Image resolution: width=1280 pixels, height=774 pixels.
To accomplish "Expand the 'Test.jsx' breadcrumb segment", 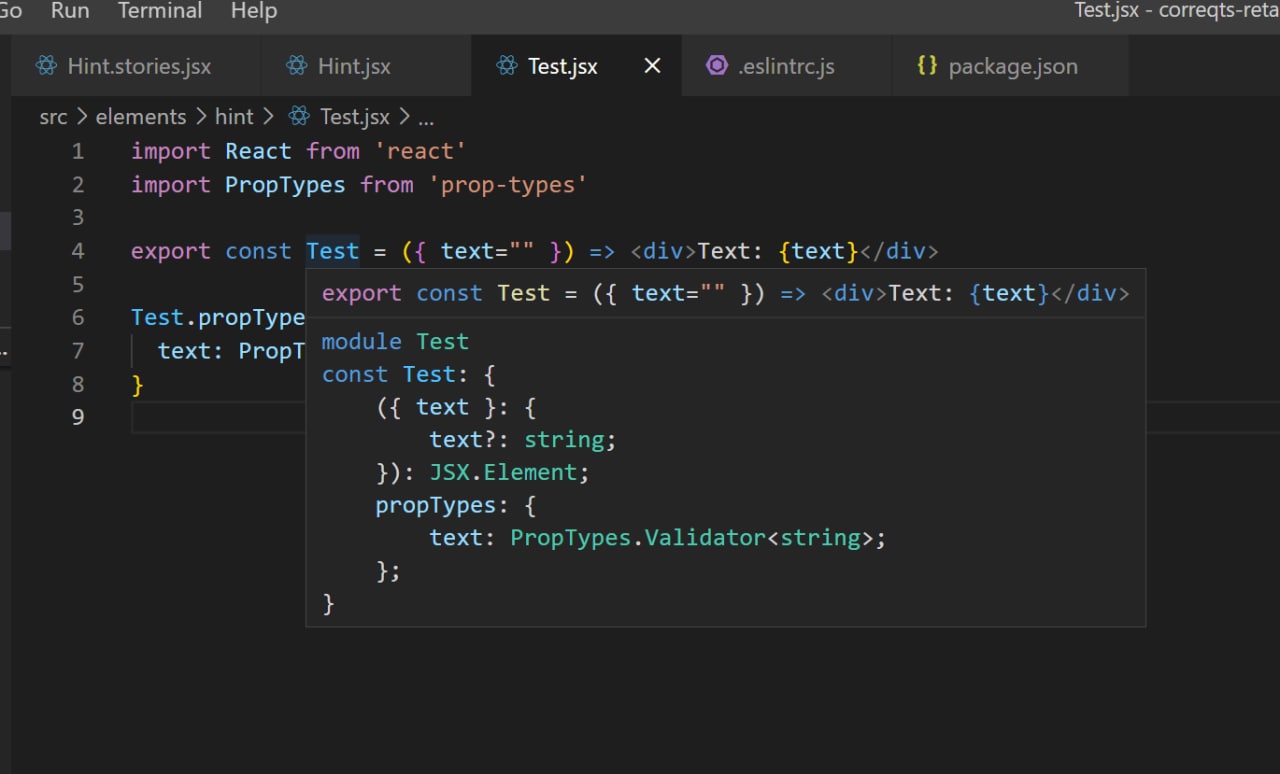I will click(x=355, y=117).
